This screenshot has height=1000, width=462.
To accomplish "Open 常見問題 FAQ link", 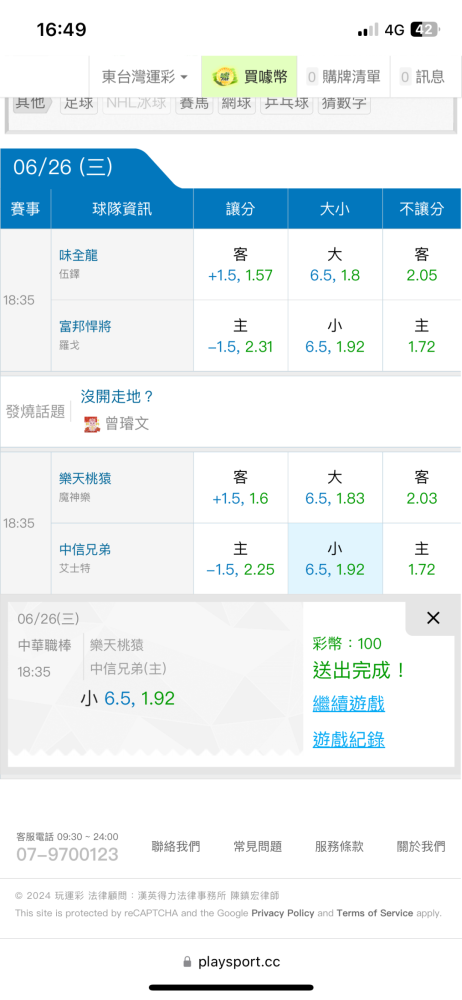I will point(257,846).
